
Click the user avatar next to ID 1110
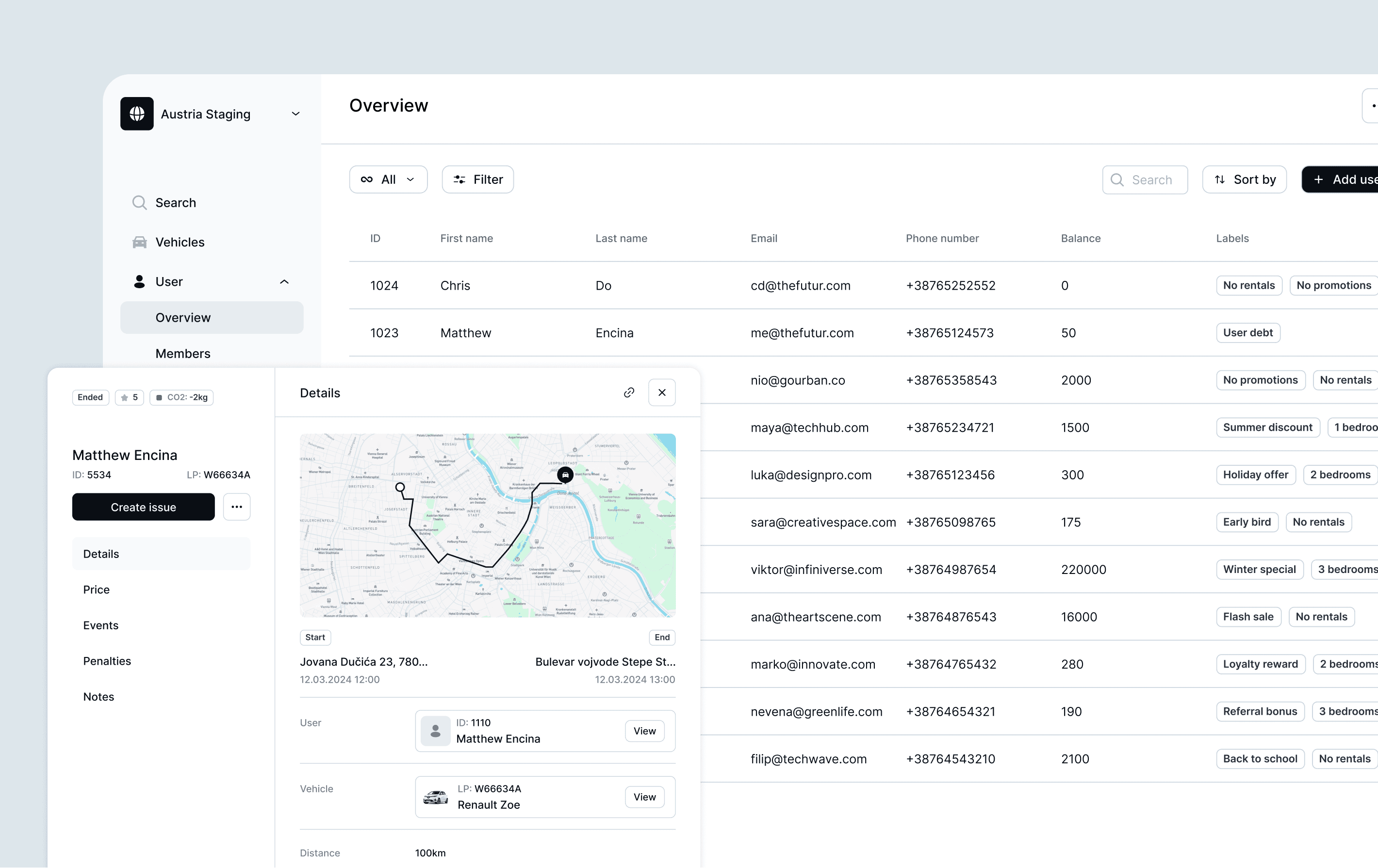tap(436, 731)
